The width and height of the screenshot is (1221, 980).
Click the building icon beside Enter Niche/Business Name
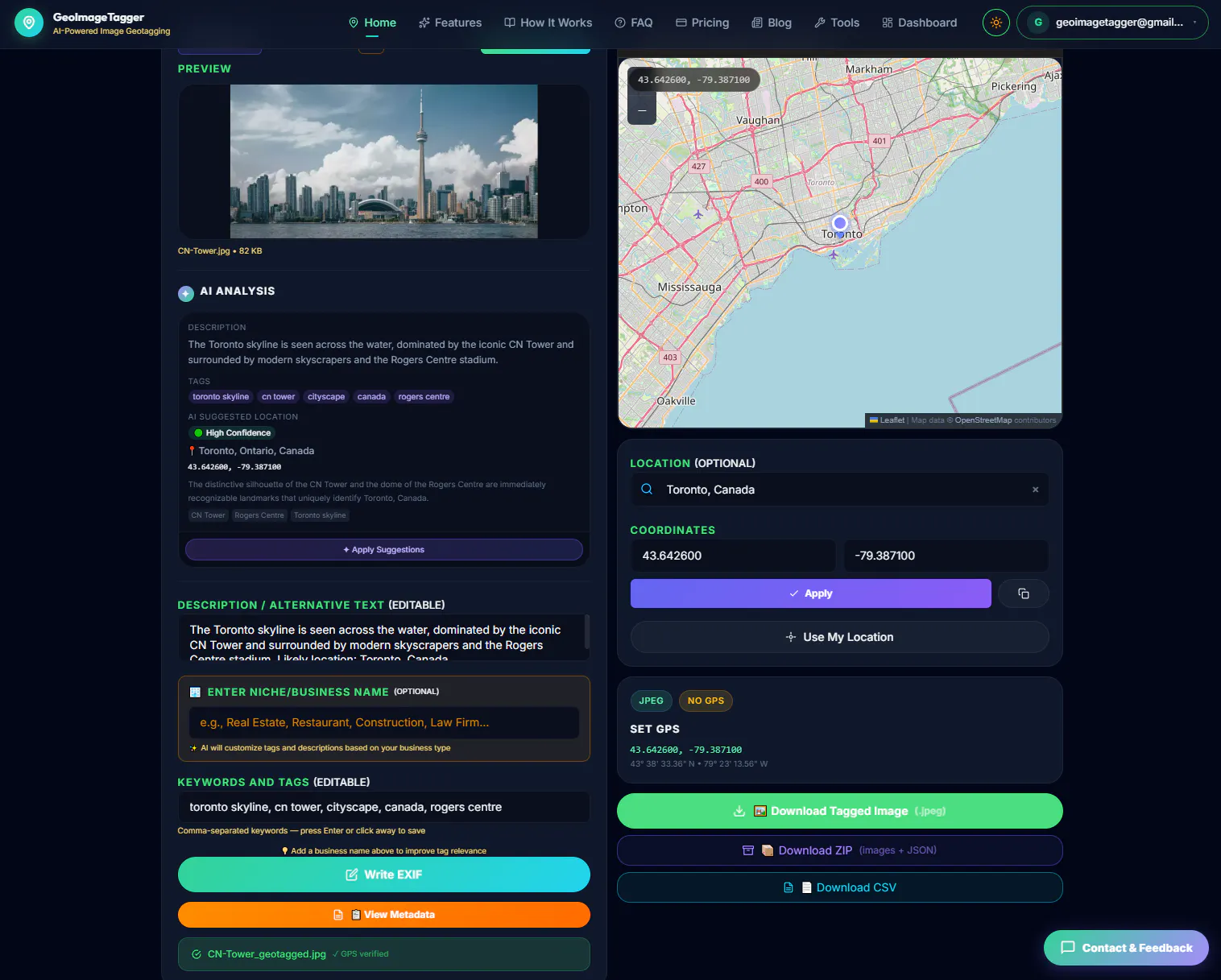[x=195, y=693]
